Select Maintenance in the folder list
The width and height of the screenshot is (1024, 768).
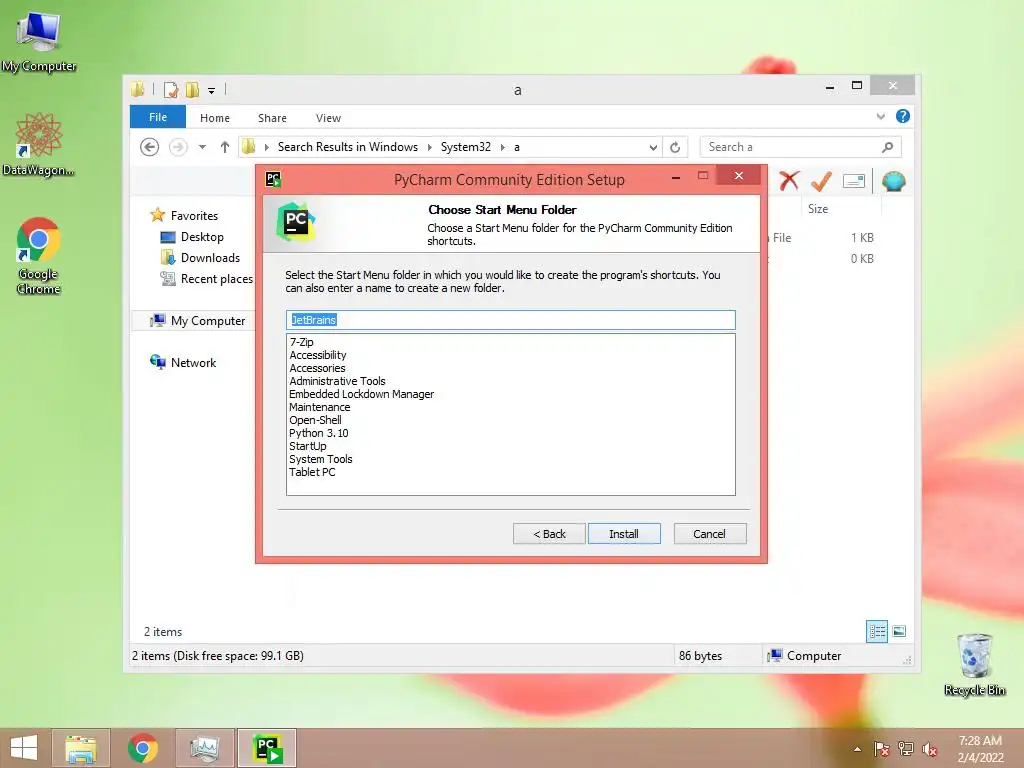(319, 407)
